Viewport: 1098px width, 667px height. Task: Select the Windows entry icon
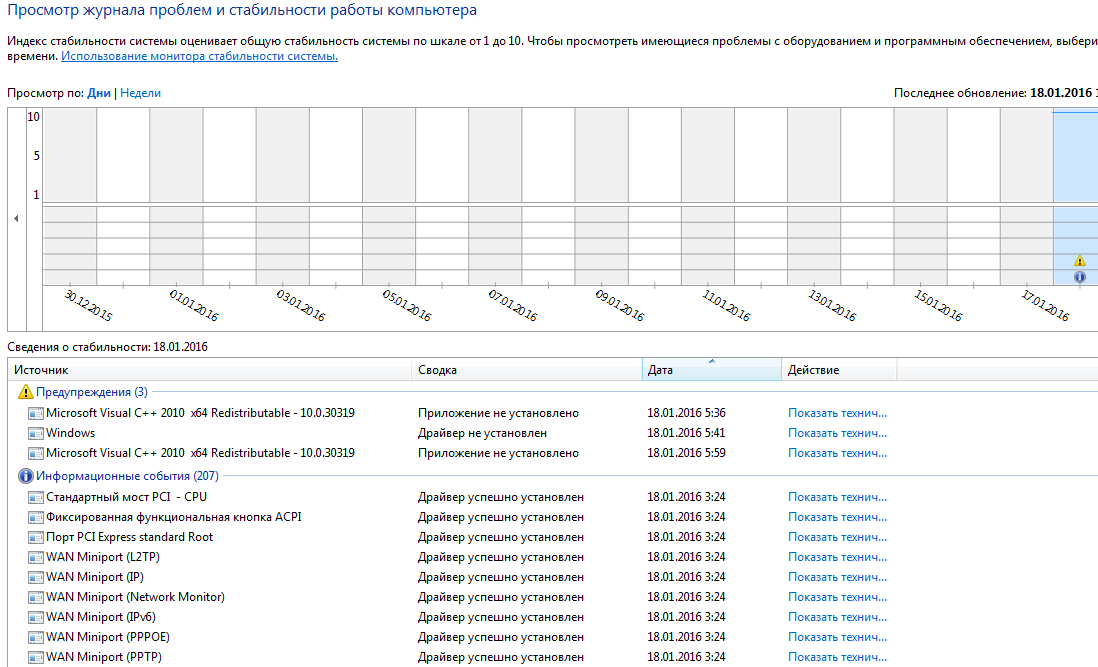pos(36,433)
